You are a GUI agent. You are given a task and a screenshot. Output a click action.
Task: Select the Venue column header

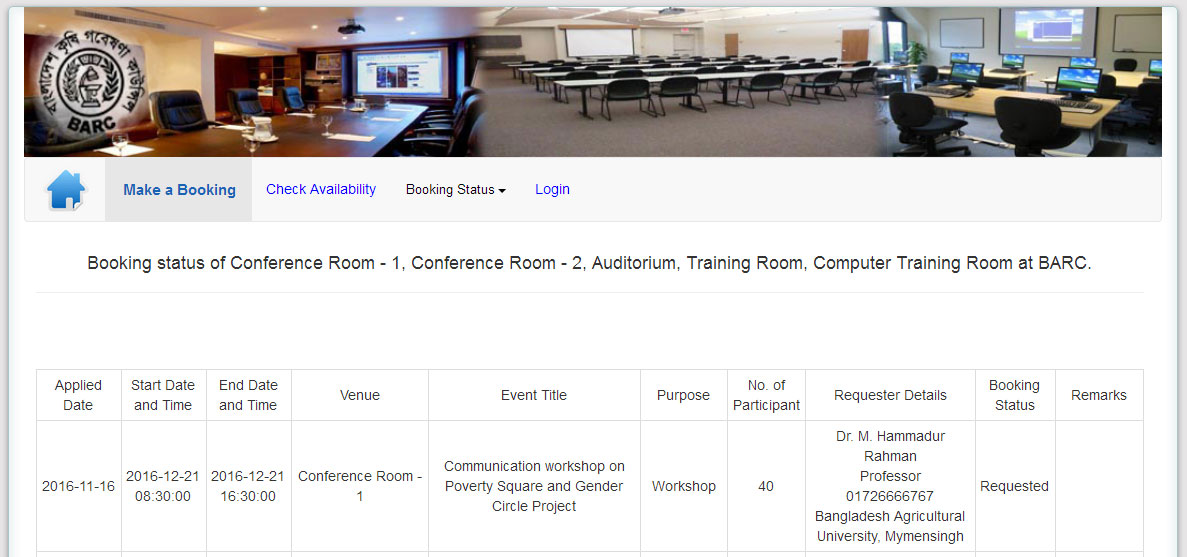pyautogui.click(x=360, y=395)
